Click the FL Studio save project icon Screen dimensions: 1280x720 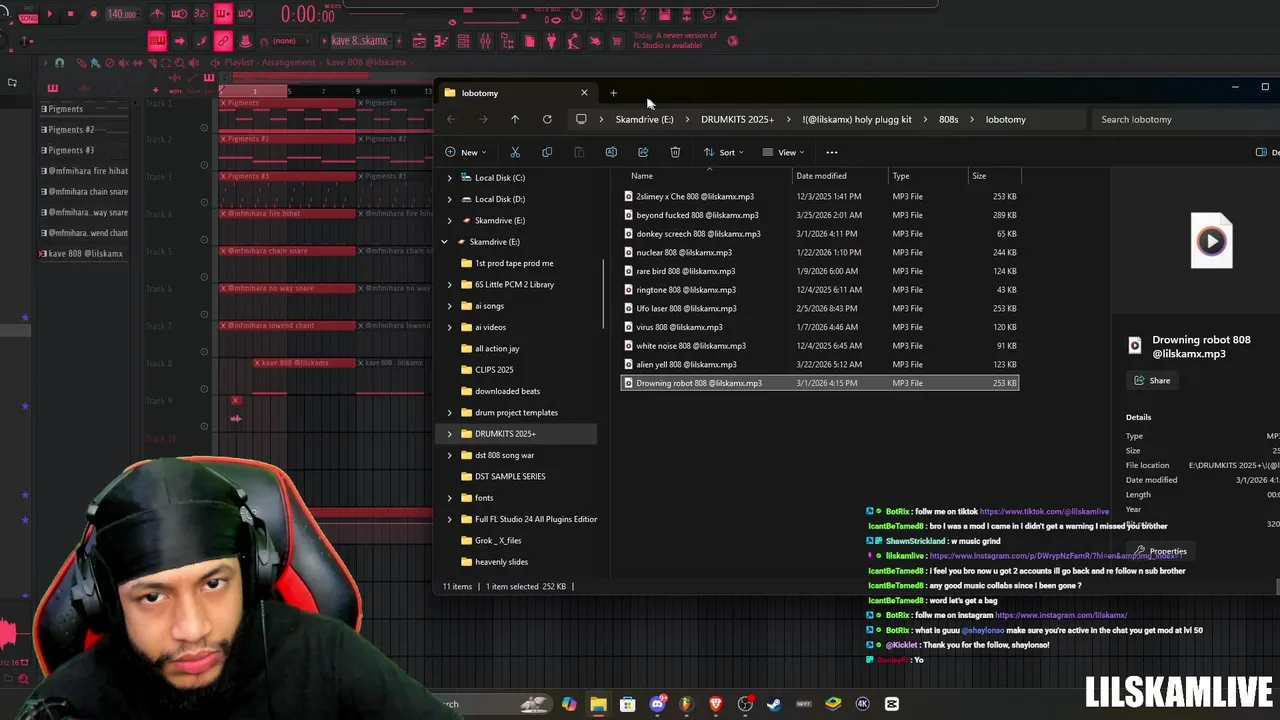(x=664, y=14)
